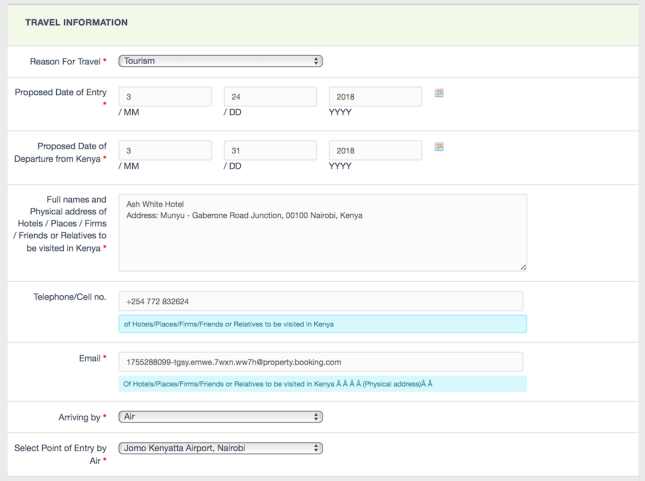Click the entry date month field

click(x=165, y=97)
